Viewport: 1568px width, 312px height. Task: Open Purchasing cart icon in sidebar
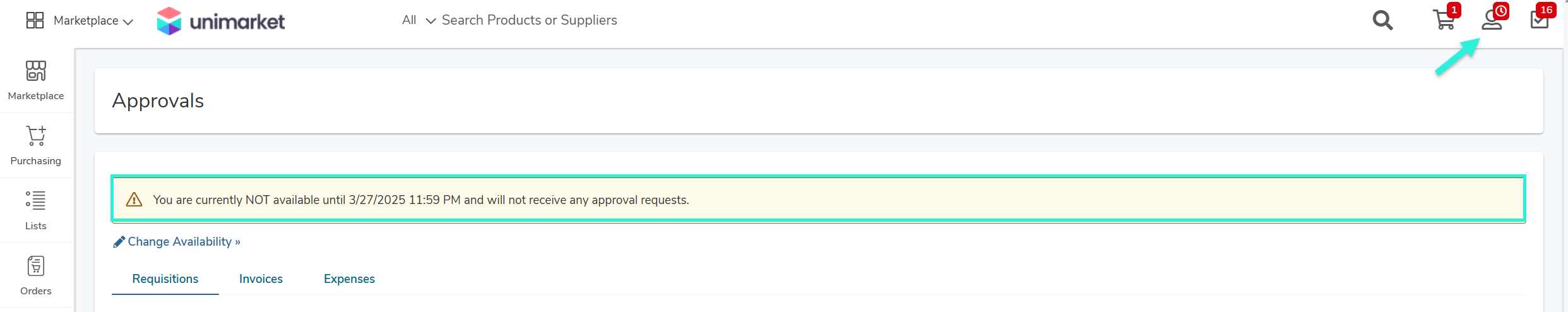36,136
